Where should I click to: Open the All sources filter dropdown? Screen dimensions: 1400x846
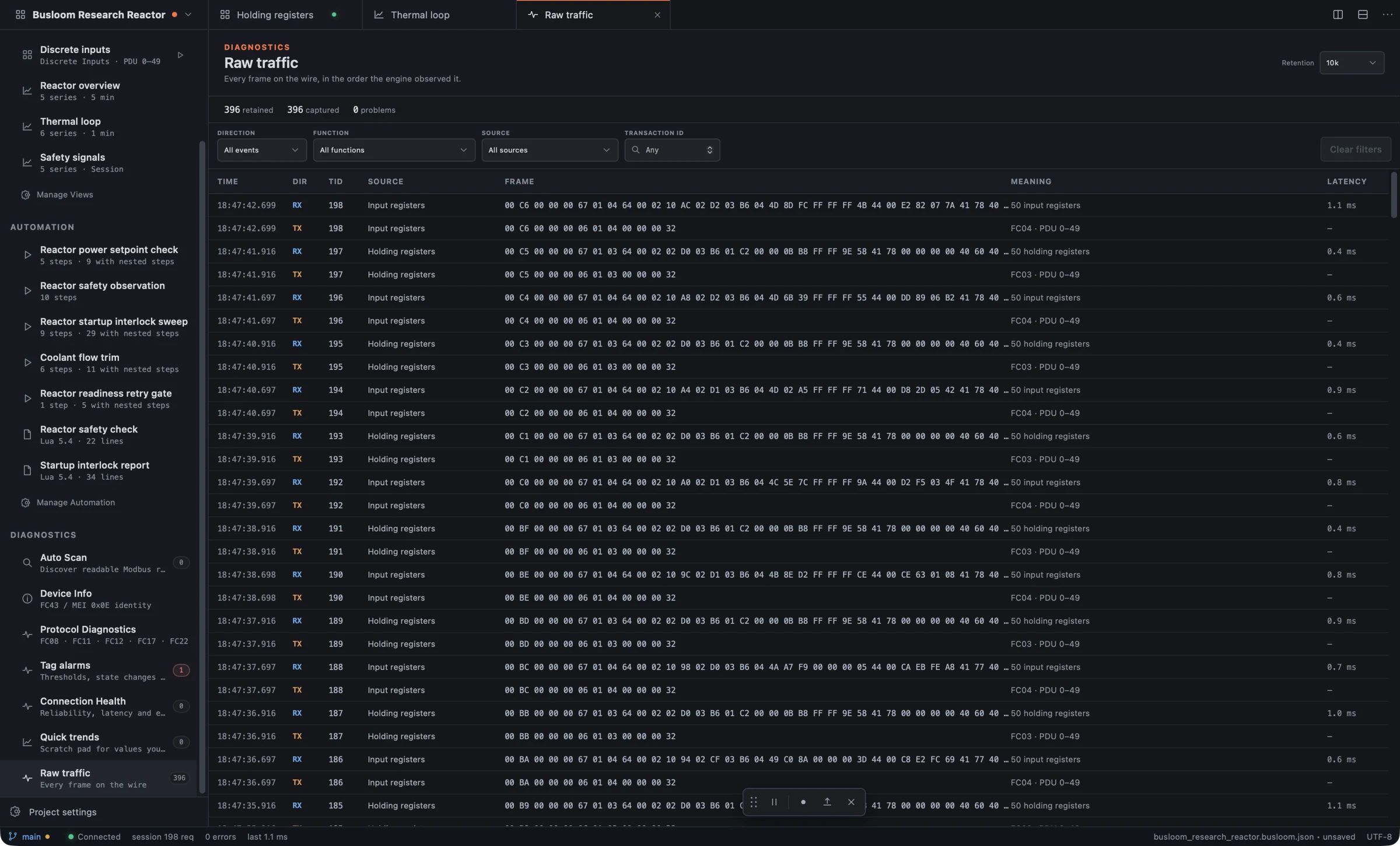549,150
